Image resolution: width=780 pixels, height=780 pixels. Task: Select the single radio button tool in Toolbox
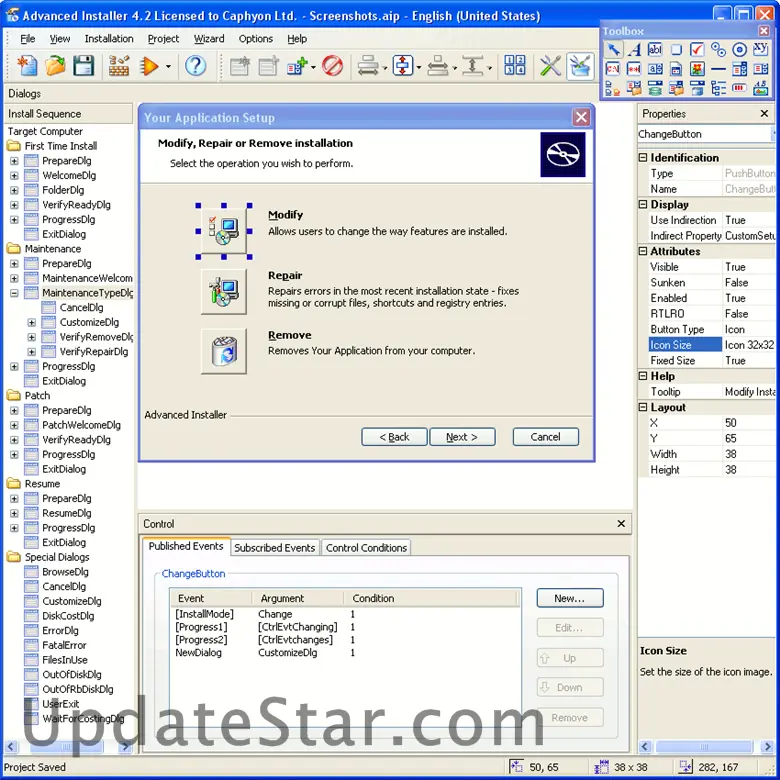pyautogui.click(x=739, y=49)
